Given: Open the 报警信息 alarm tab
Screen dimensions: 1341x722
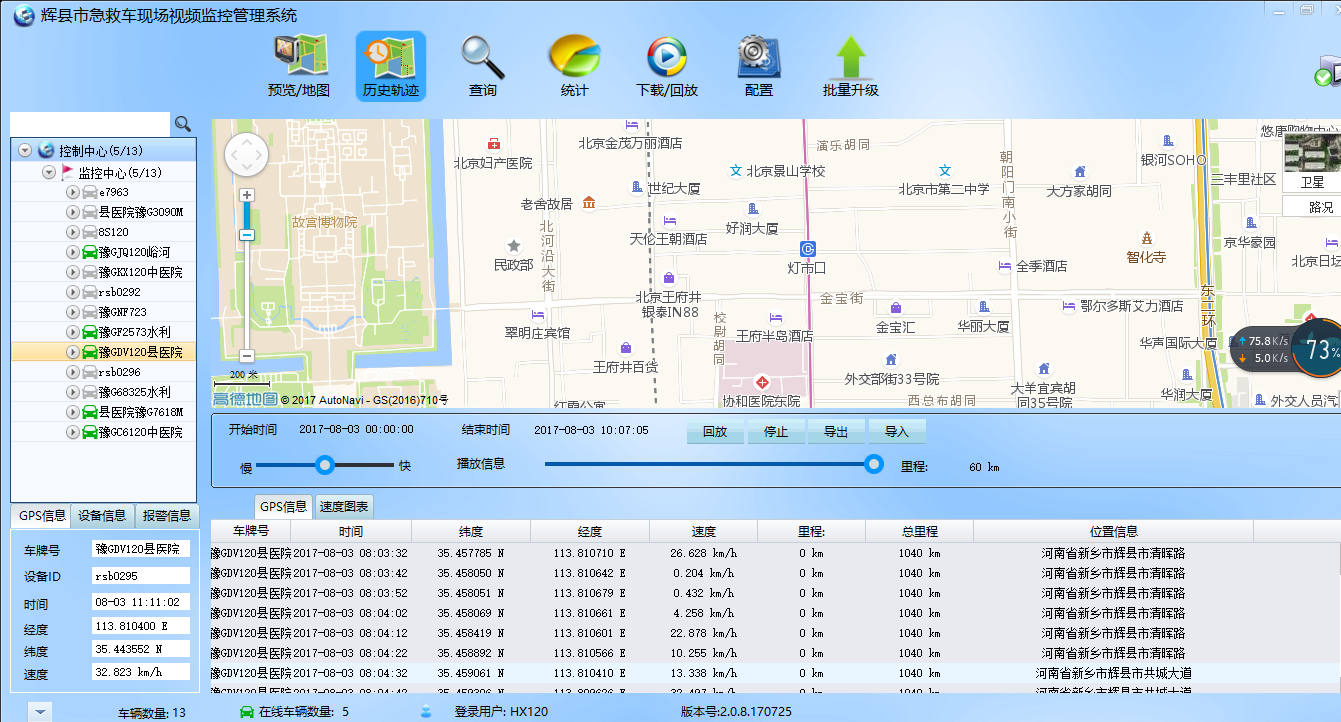Looking at the screenshot, I should pyautogui.click(x=166, y=516).
